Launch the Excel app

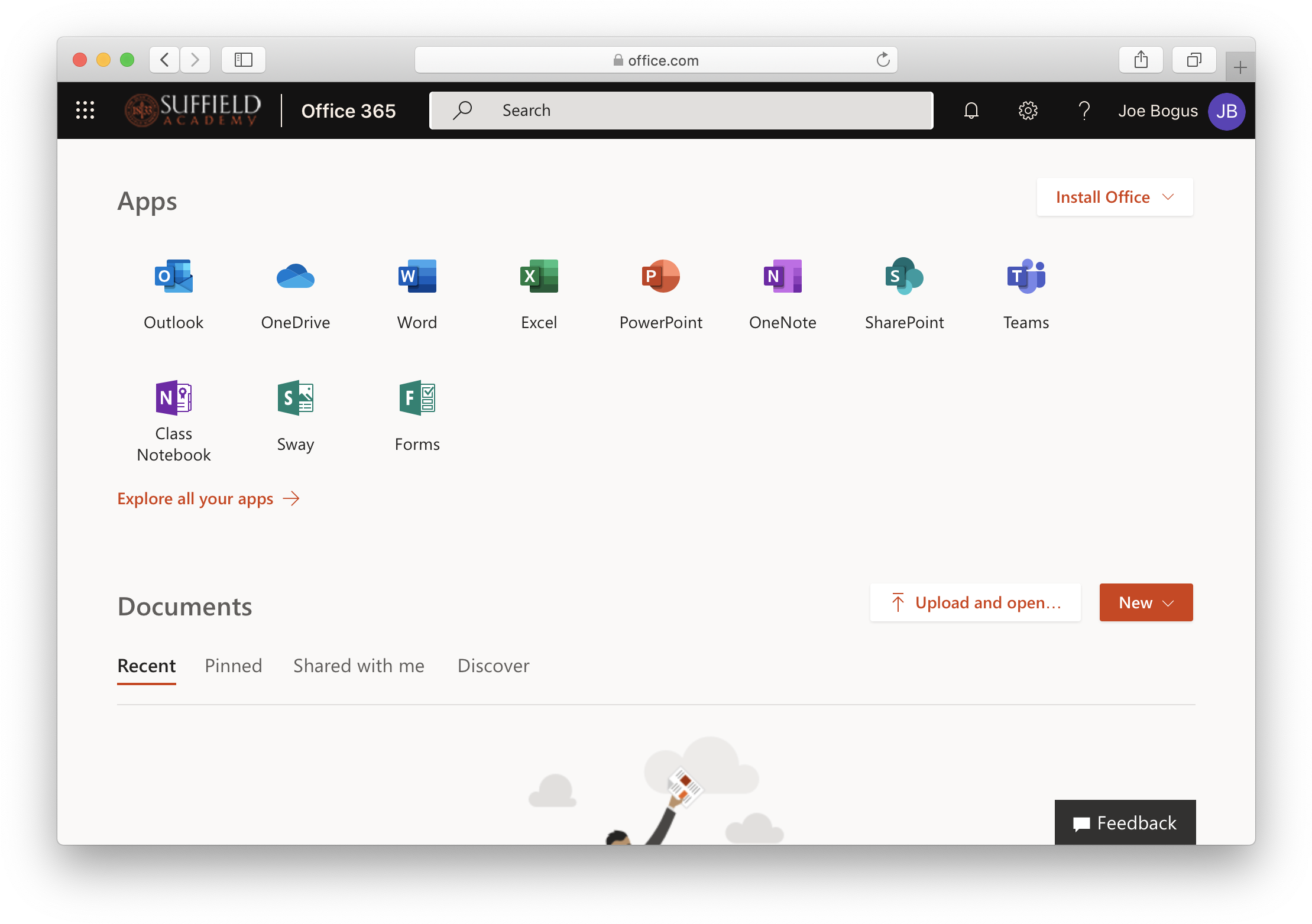[x=539, y=294]
